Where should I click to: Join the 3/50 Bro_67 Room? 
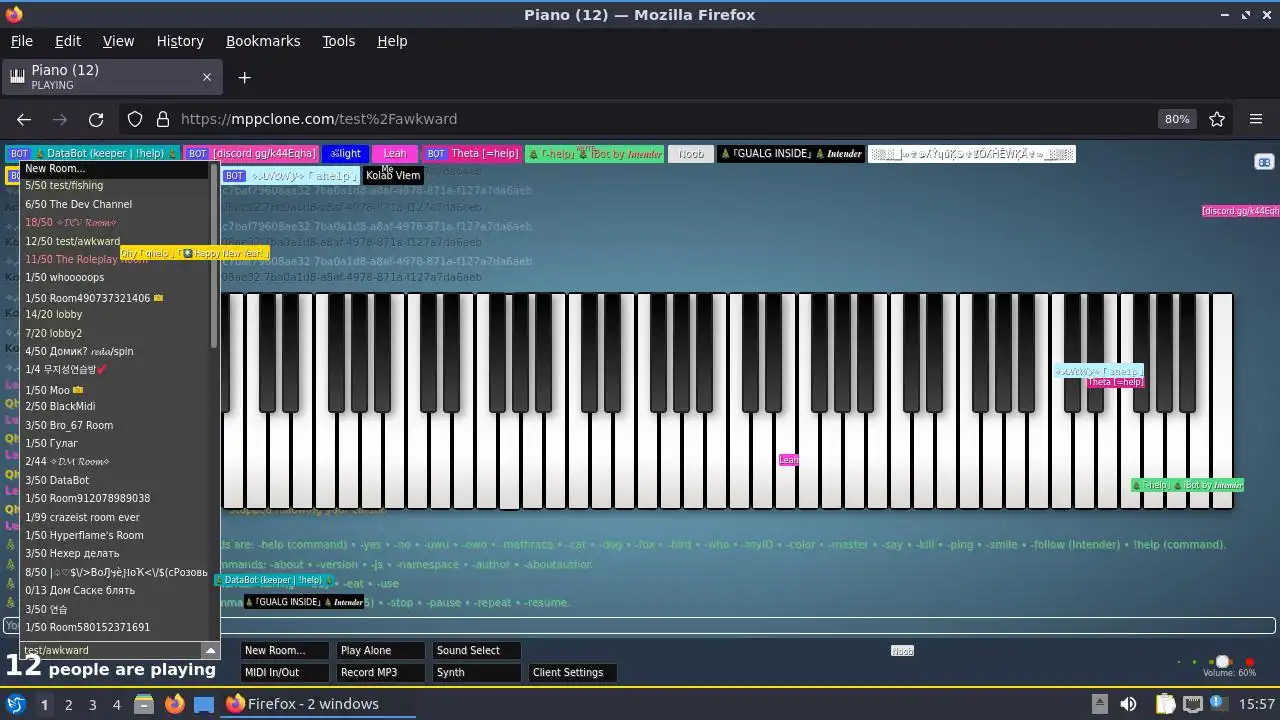click(x=115, y=425)
